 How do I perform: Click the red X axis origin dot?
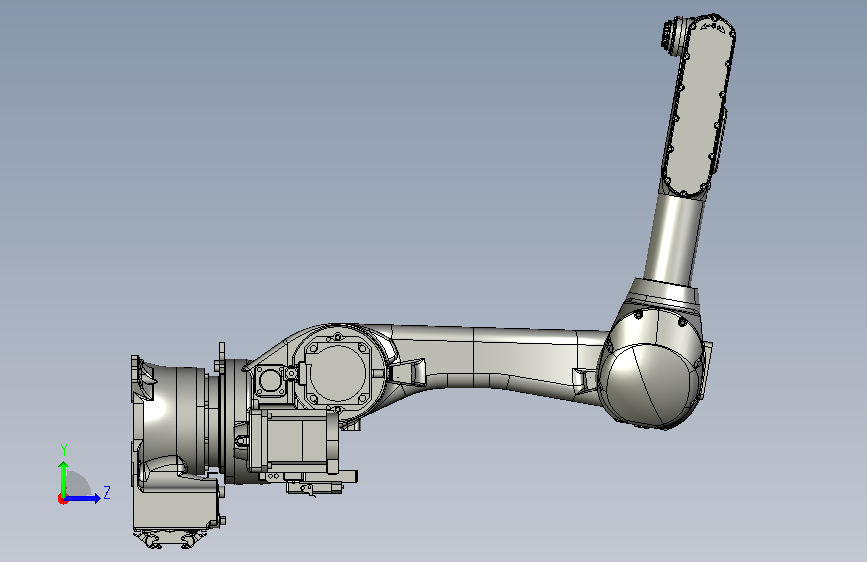tap(61, 499)
